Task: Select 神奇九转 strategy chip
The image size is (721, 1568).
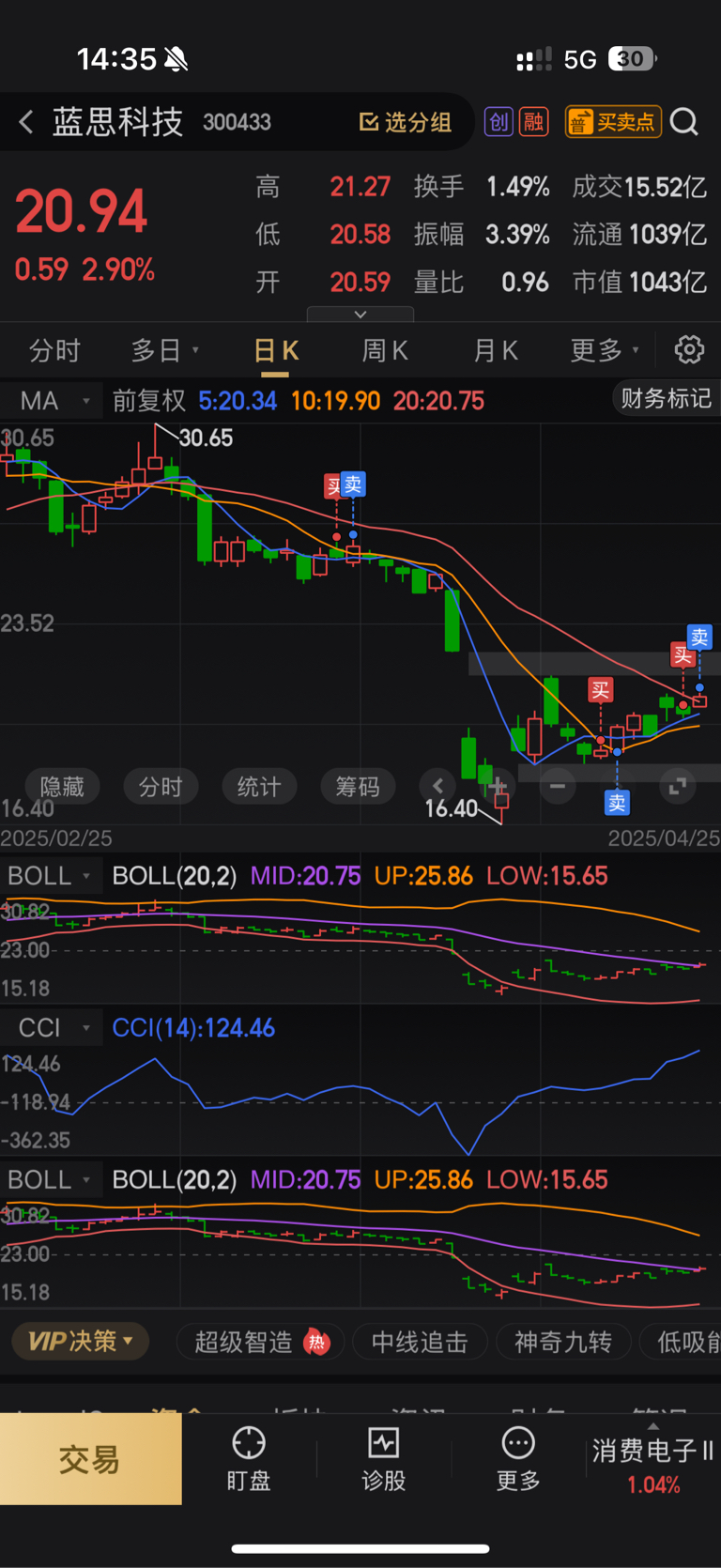Action: [562, 1342]
